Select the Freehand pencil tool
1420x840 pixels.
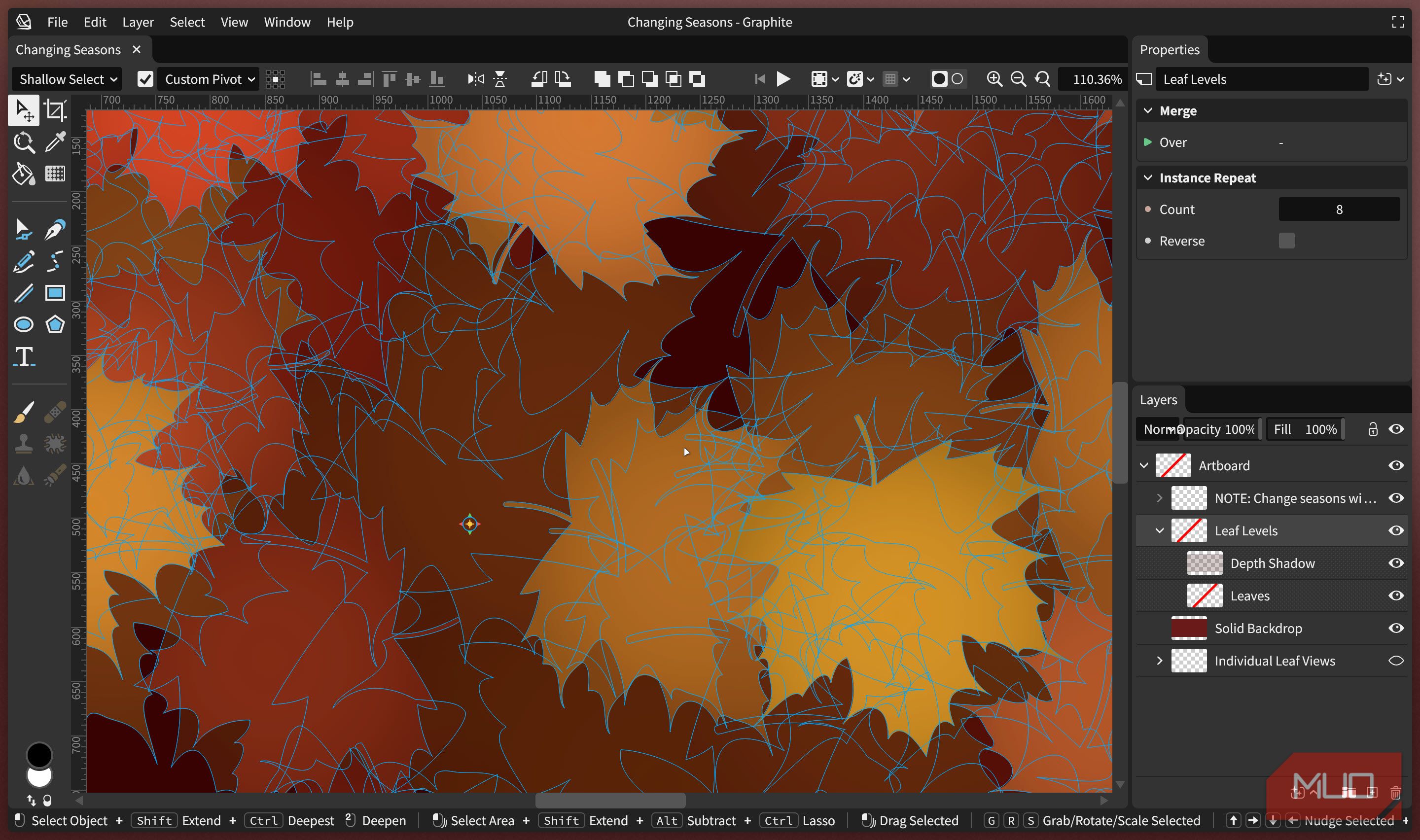pyautogui.click(x=23, y=261)
